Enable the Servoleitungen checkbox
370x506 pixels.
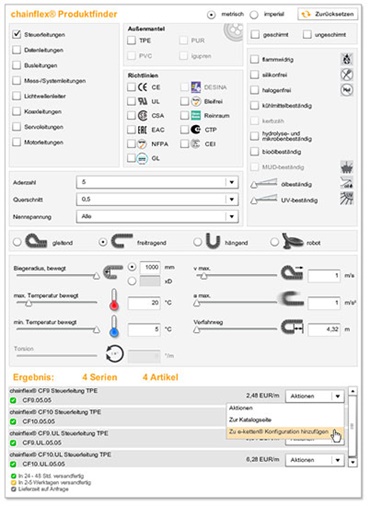click(16, 127)
